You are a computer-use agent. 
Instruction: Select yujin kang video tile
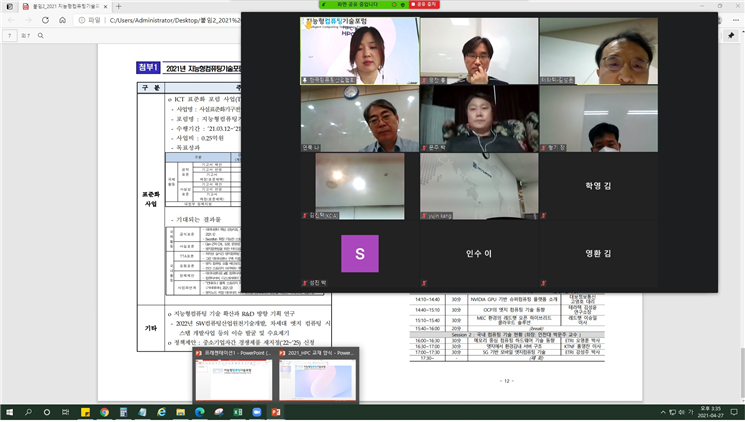pyautogui.click(x=479, y=186)
